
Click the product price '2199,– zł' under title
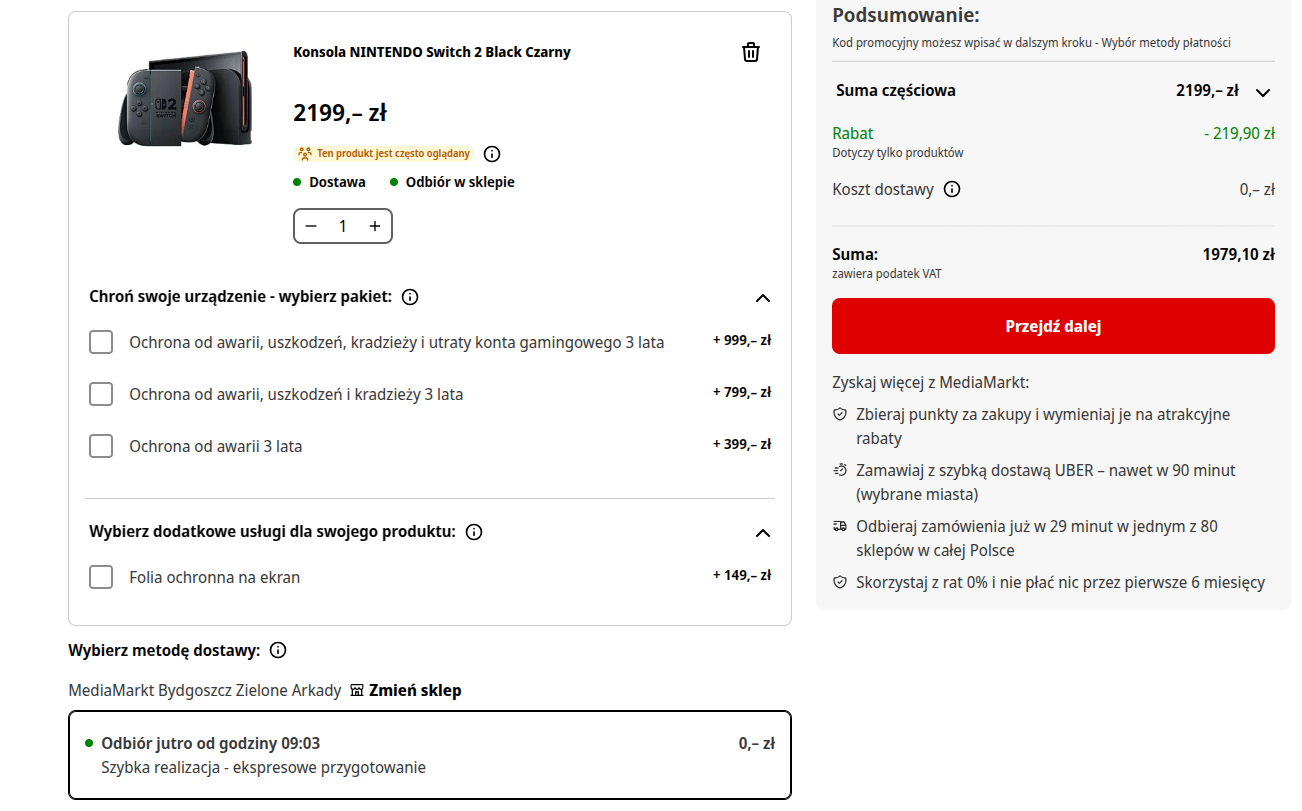point(340,113)
